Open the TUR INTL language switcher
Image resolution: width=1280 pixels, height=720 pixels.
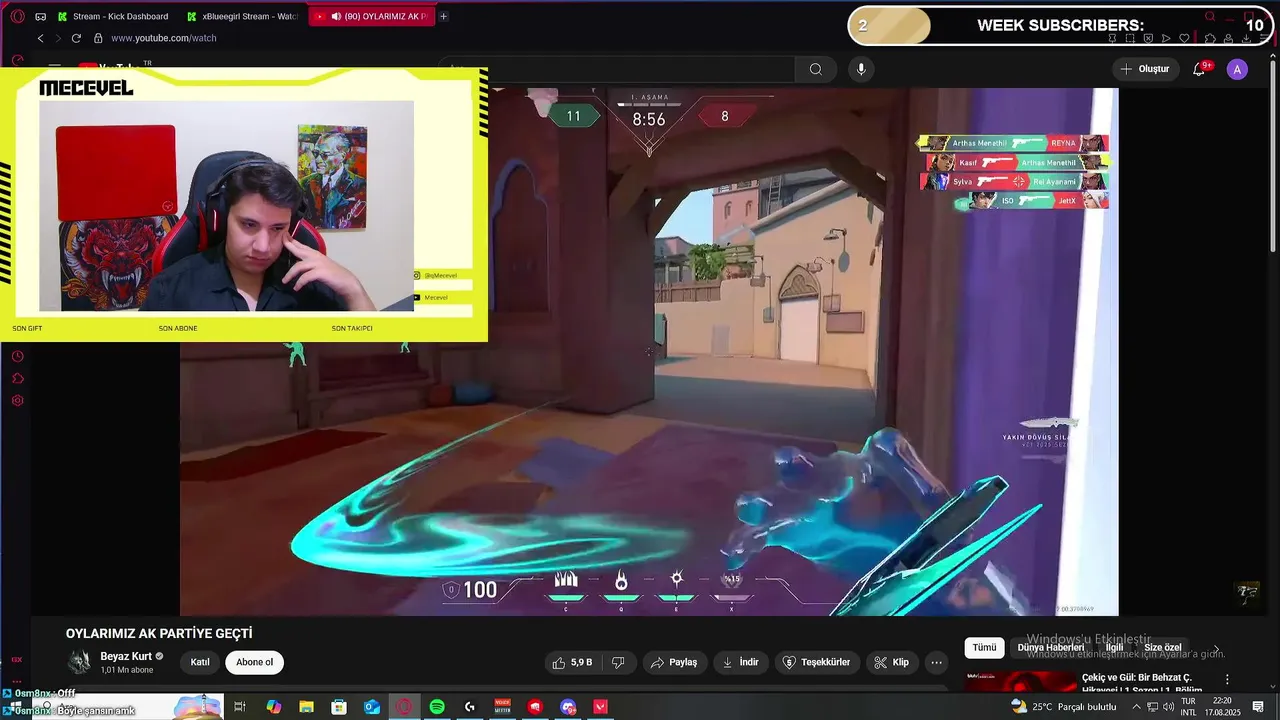pyautogui.click(x=1189, y=707)
